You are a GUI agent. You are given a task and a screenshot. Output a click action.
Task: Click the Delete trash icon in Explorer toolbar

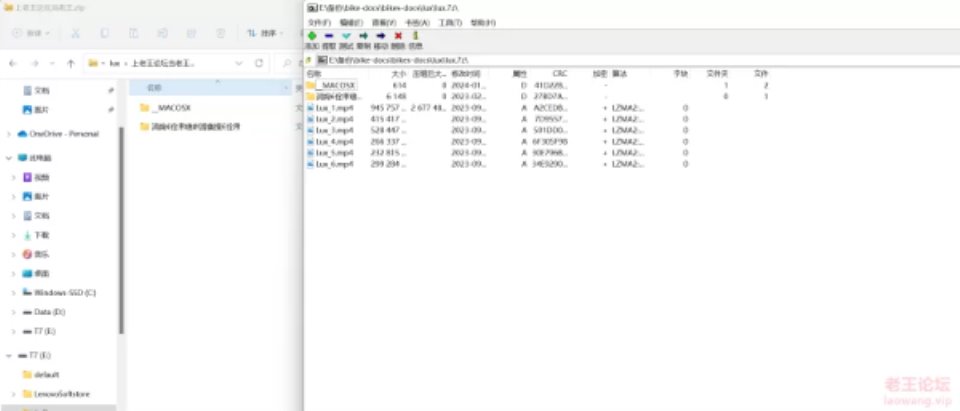(x=220, y=33)
